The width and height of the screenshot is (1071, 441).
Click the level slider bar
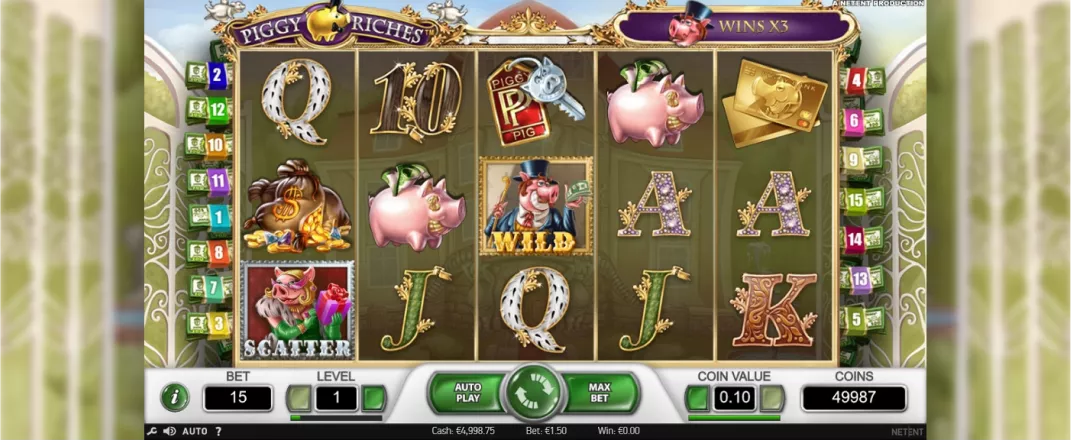pyautogui.click(x=336, y=418)
